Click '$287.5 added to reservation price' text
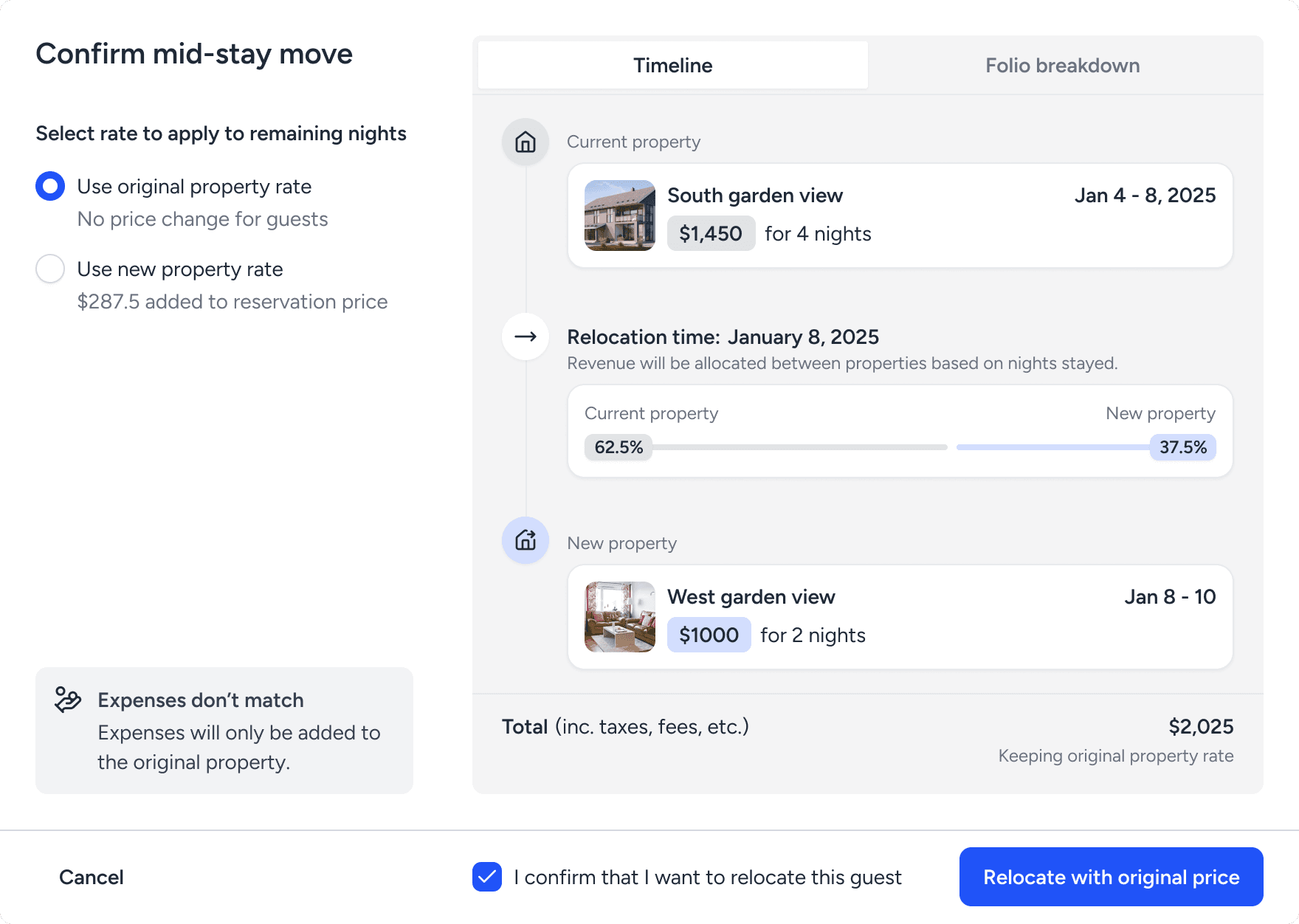Viewport: 1299px width, 924px height. [x=232, y=302]
